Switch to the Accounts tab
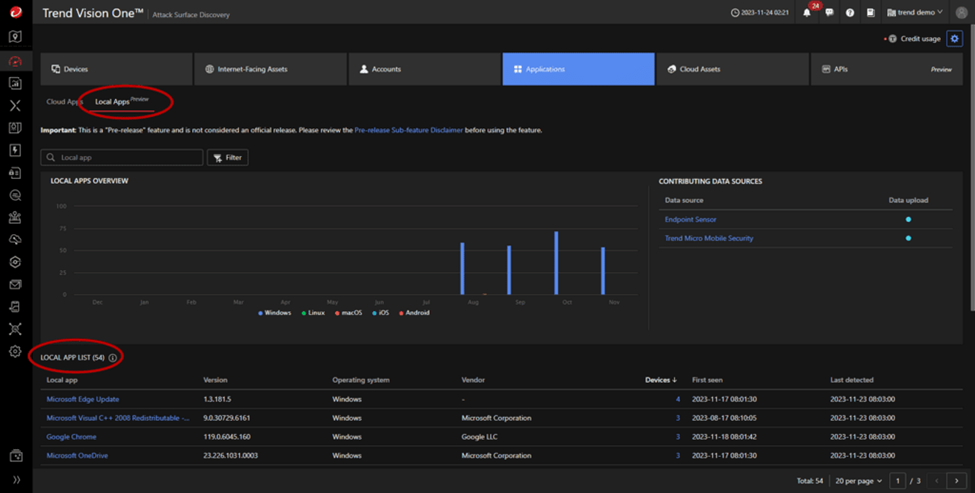The width and height of the screenshot is (975, 493). coord(425,69)
